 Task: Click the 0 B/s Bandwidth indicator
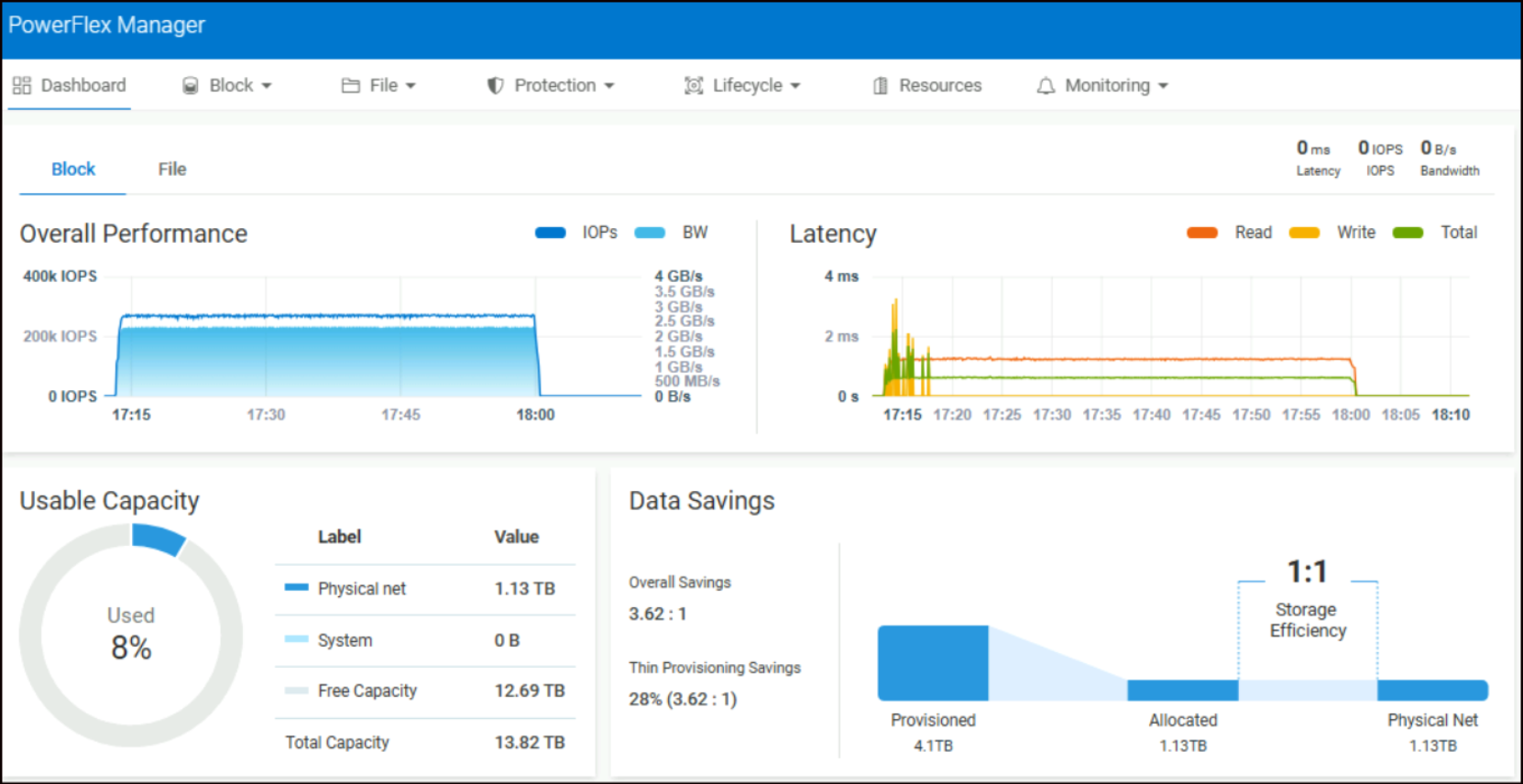1450,158
